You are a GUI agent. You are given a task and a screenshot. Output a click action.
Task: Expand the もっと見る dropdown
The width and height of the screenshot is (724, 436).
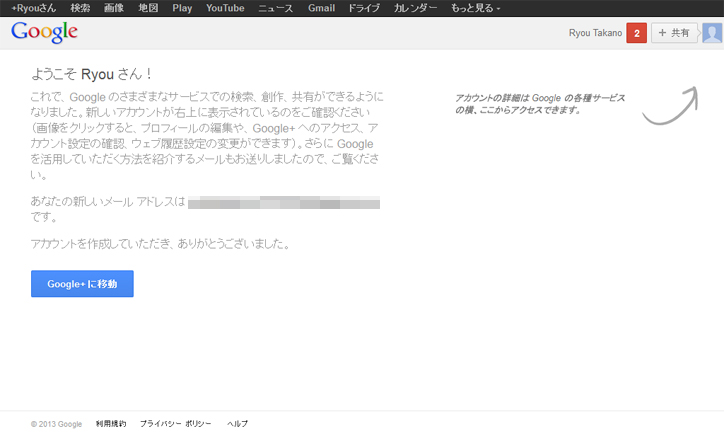(x=475, y=8)
